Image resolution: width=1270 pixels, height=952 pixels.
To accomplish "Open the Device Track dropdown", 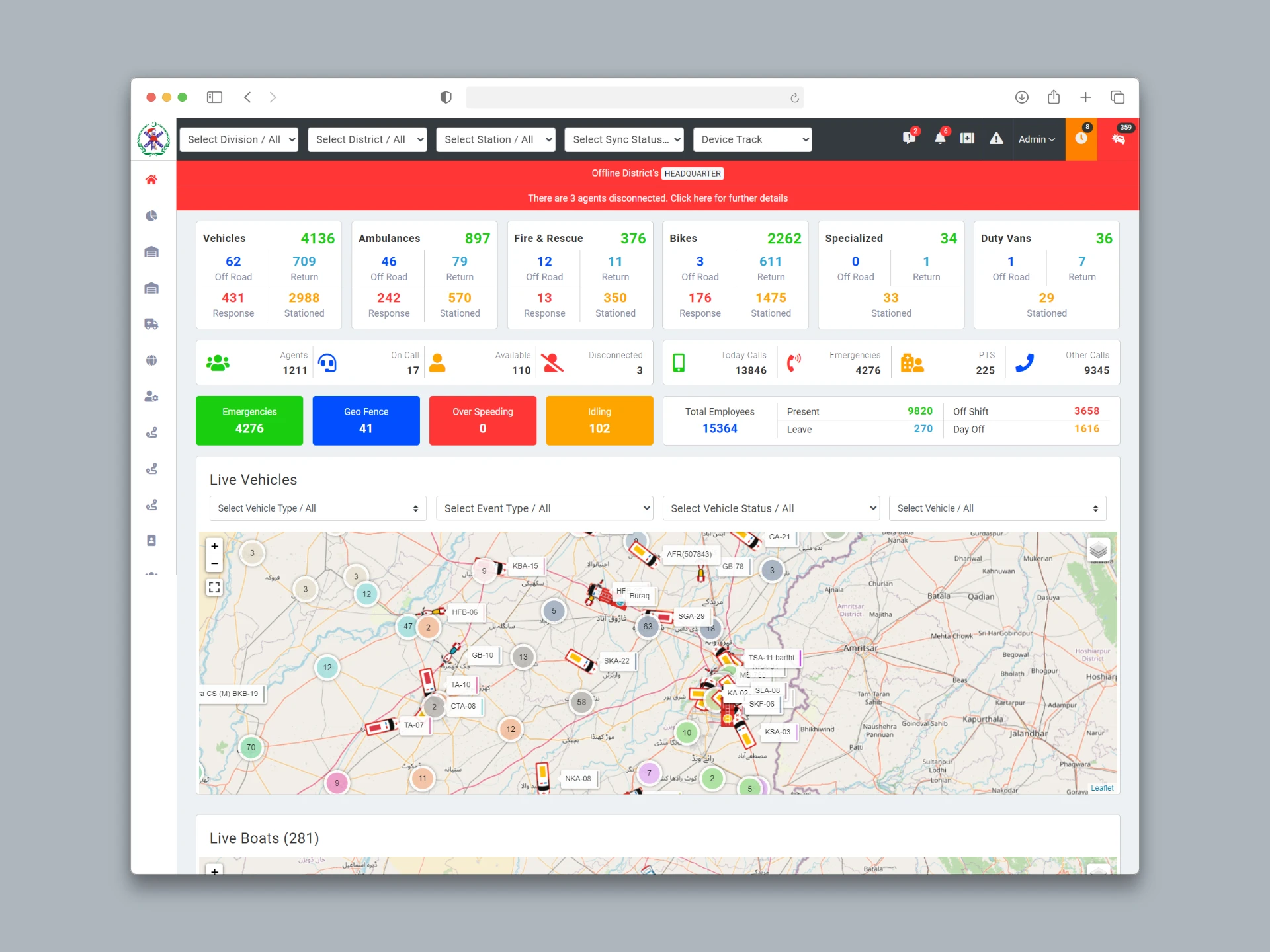I will (752, 139).
